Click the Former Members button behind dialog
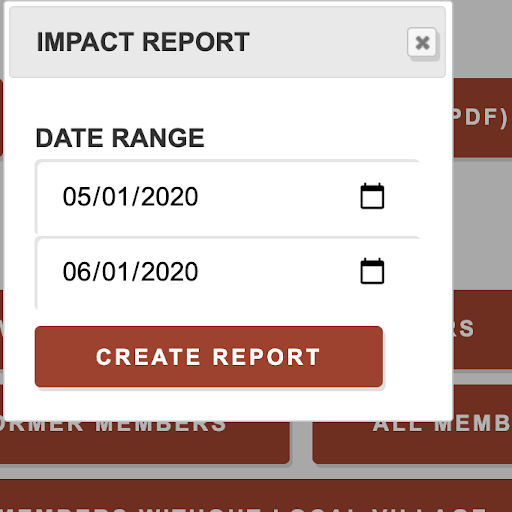 145,443
